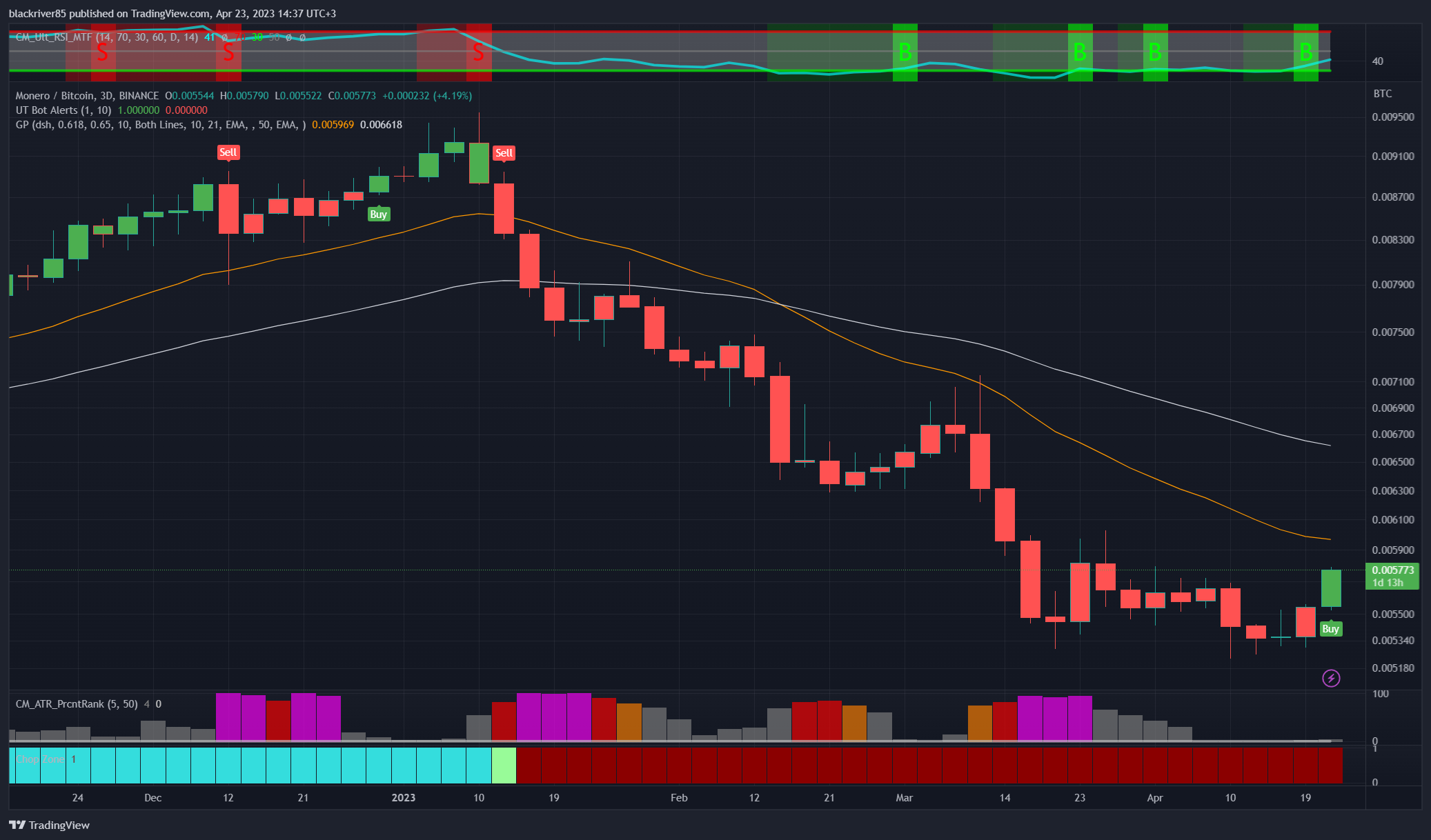Click the Sell label above the Dec 12 candle
This screenshot has width=1431, height=840.
coord(228,152)
